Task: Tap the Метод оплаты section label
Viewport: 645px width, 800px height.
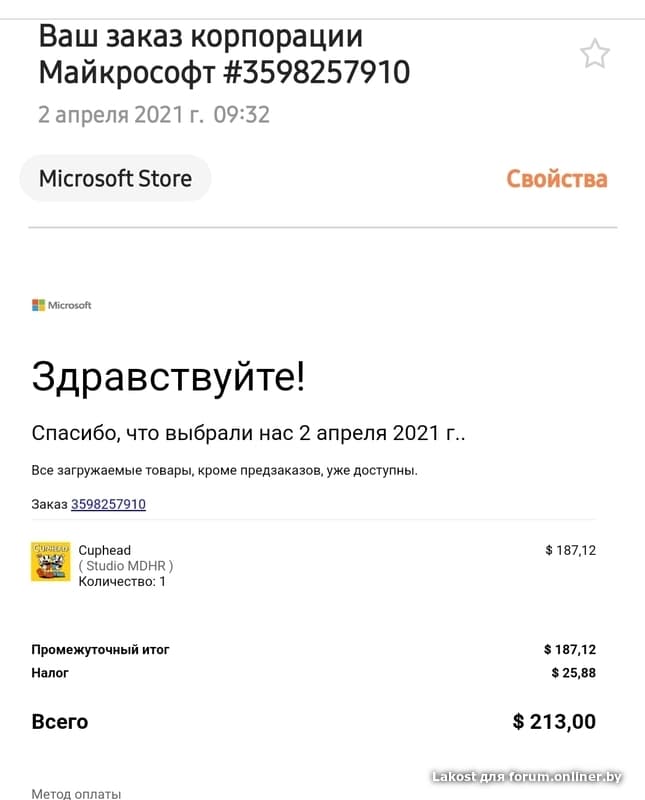Action: [x=77, y=793]
